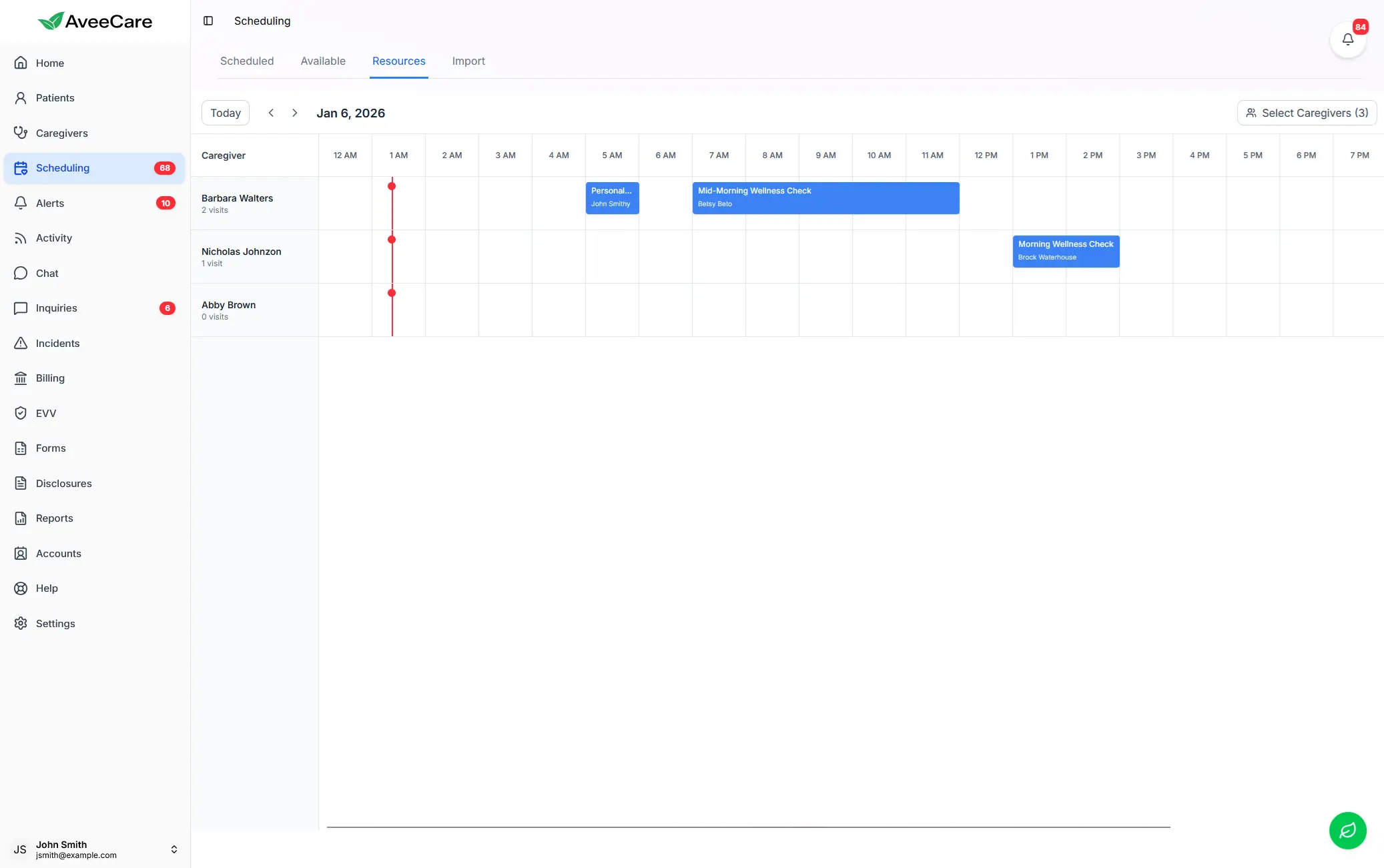Switch to the Resources tab
This screenshot has width=1384, height=868.
(398, 61)
